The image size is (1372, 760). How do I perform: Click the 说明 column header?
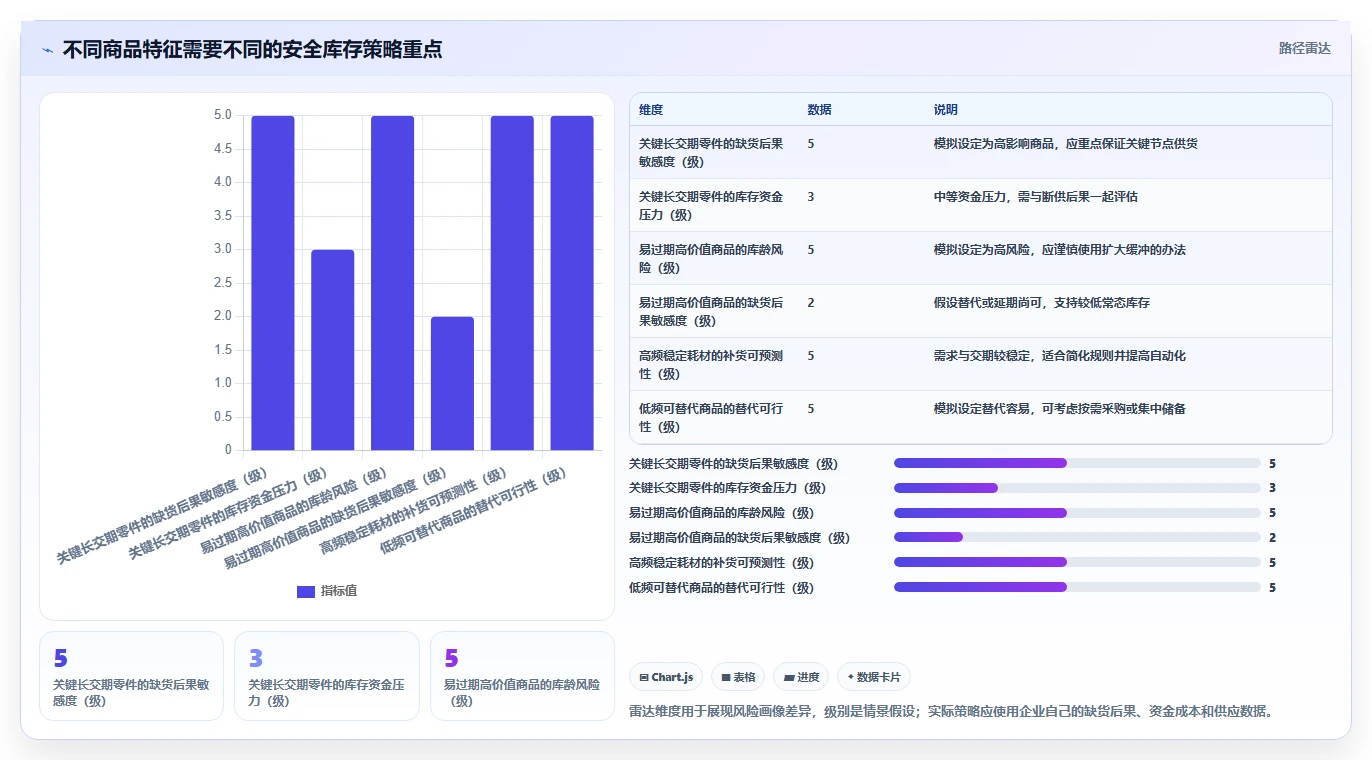click(x=946, y=110)
